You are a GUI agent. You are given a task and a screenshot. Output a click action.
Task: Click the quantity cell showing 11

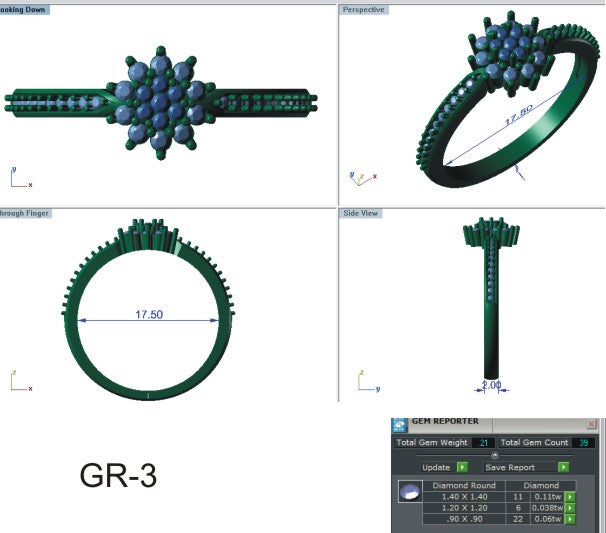click(x=518, y=497)
